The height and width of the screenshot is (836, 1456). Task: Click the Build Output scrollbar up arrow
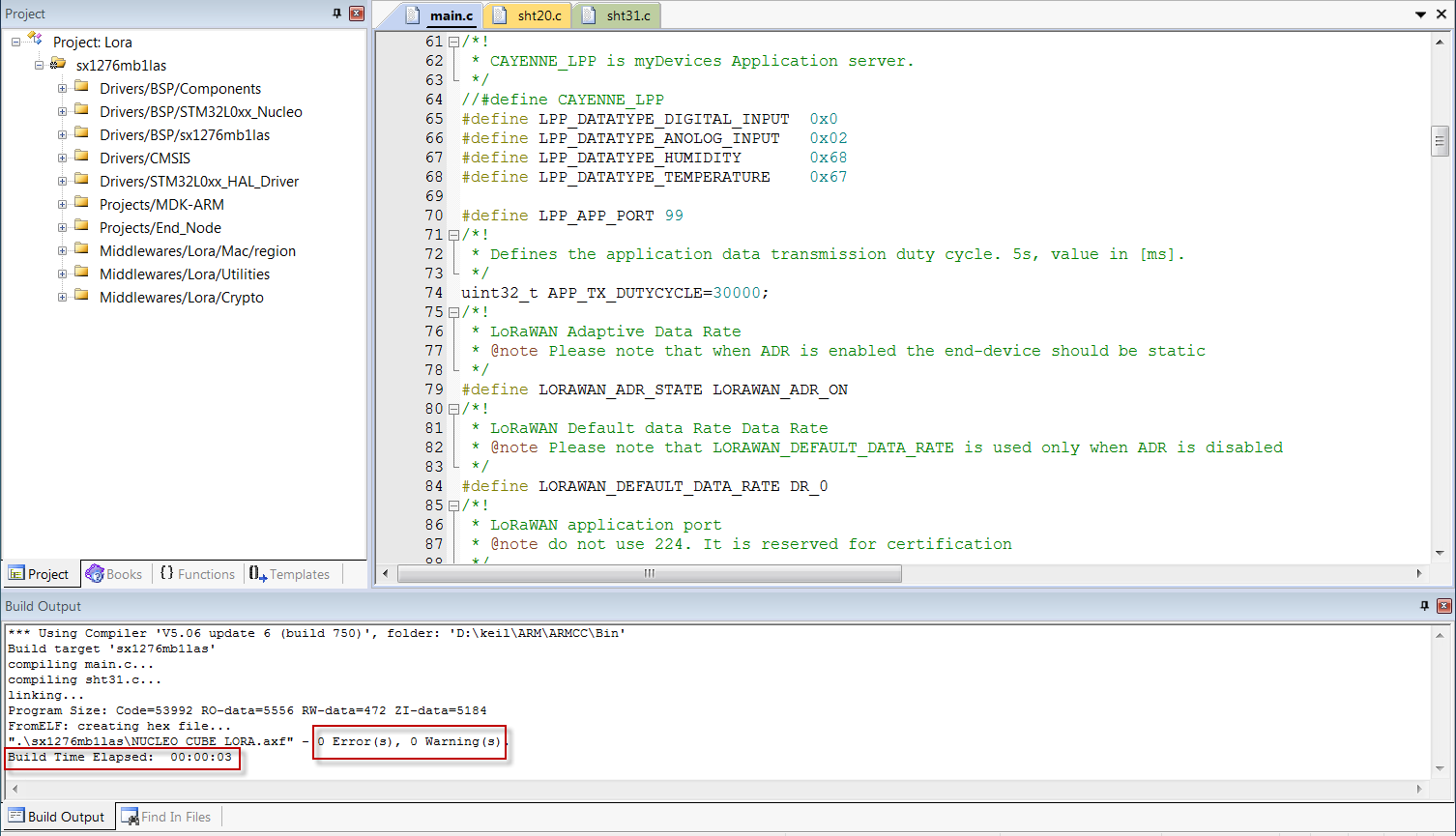[1440, 635]
